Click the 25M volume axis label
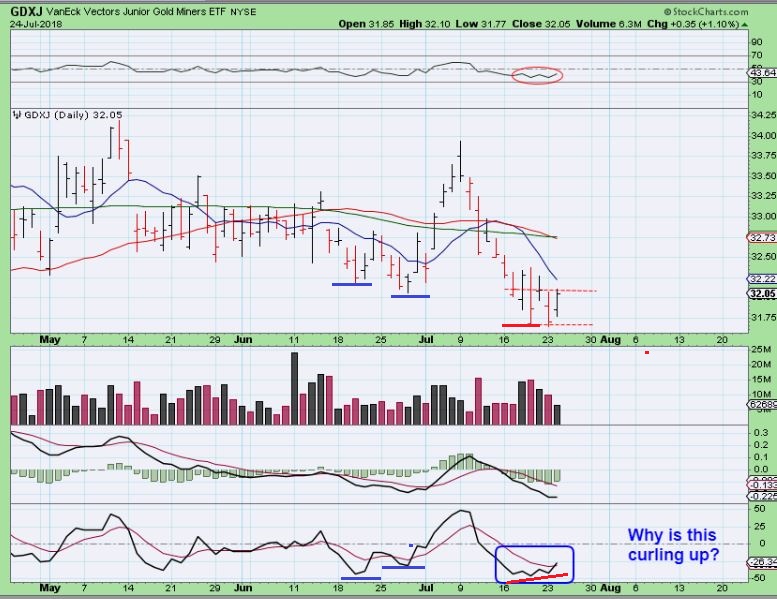This screenshot has width=777, height=599. click(761, 350)
